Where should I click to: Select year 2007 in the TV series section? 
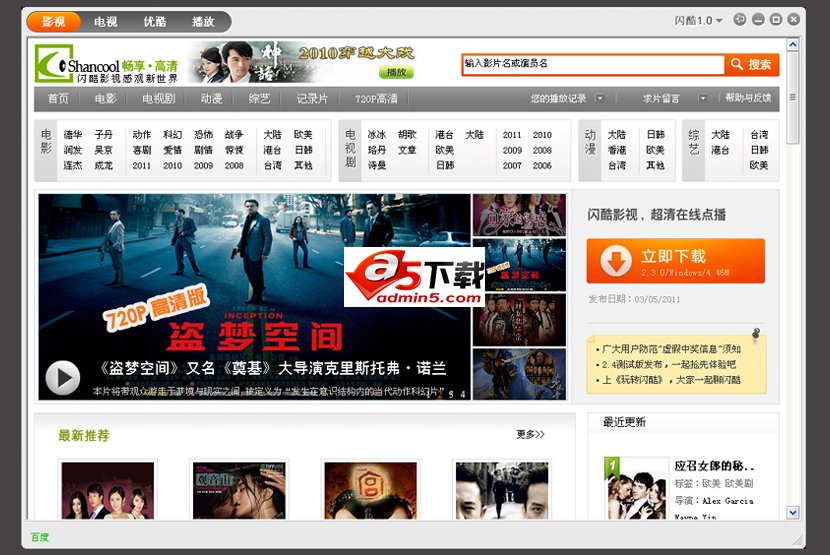[x=512, y=165]
